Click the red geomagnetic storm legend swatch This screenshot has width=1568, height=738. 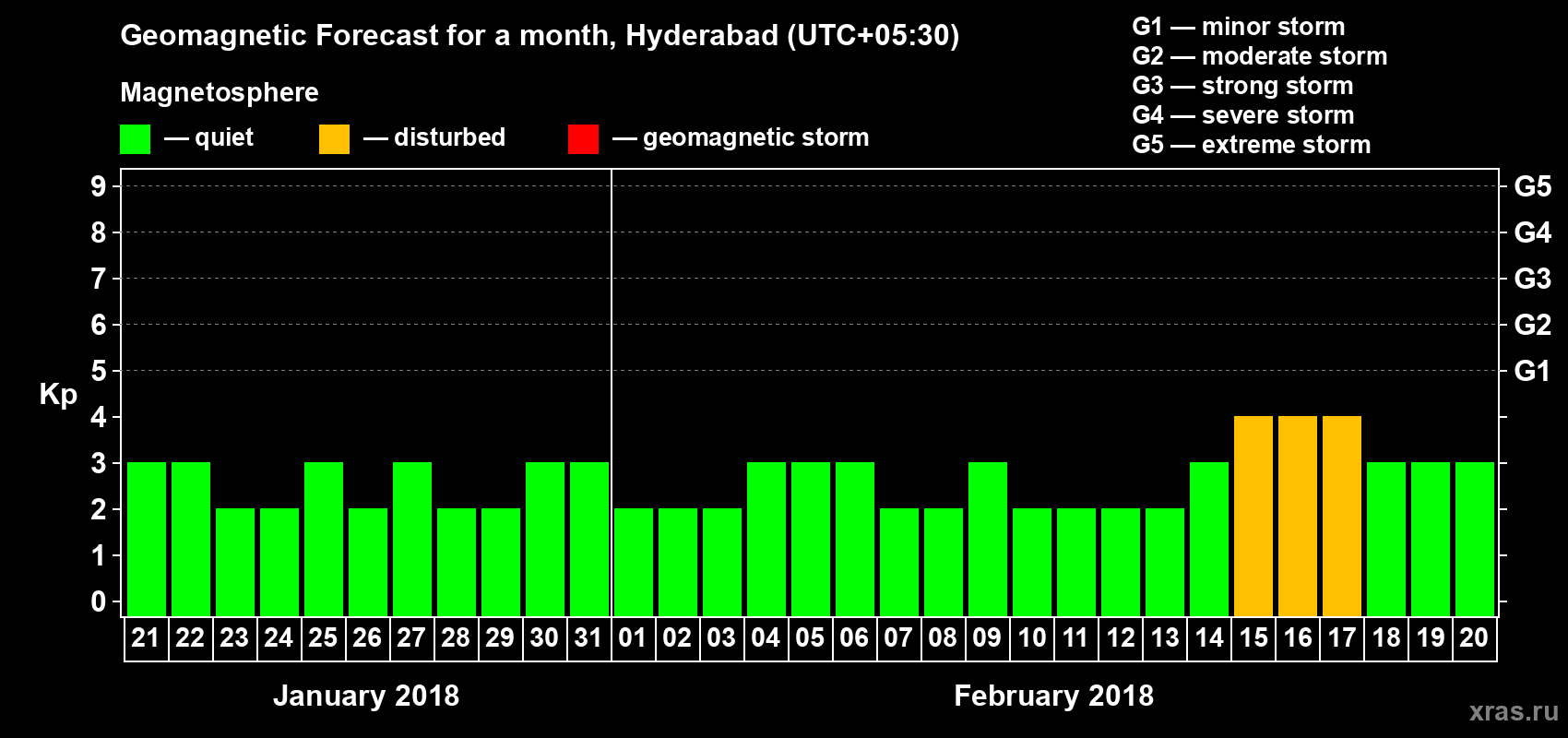point(584,139)
